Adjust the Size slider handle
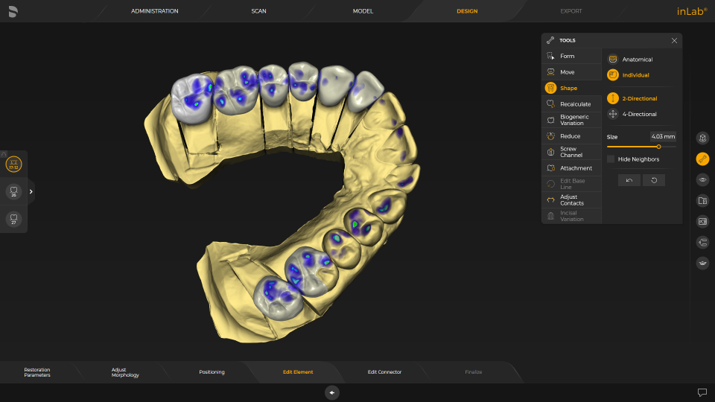The width and height of the screenshot is (715, 402). click(659, 147)
